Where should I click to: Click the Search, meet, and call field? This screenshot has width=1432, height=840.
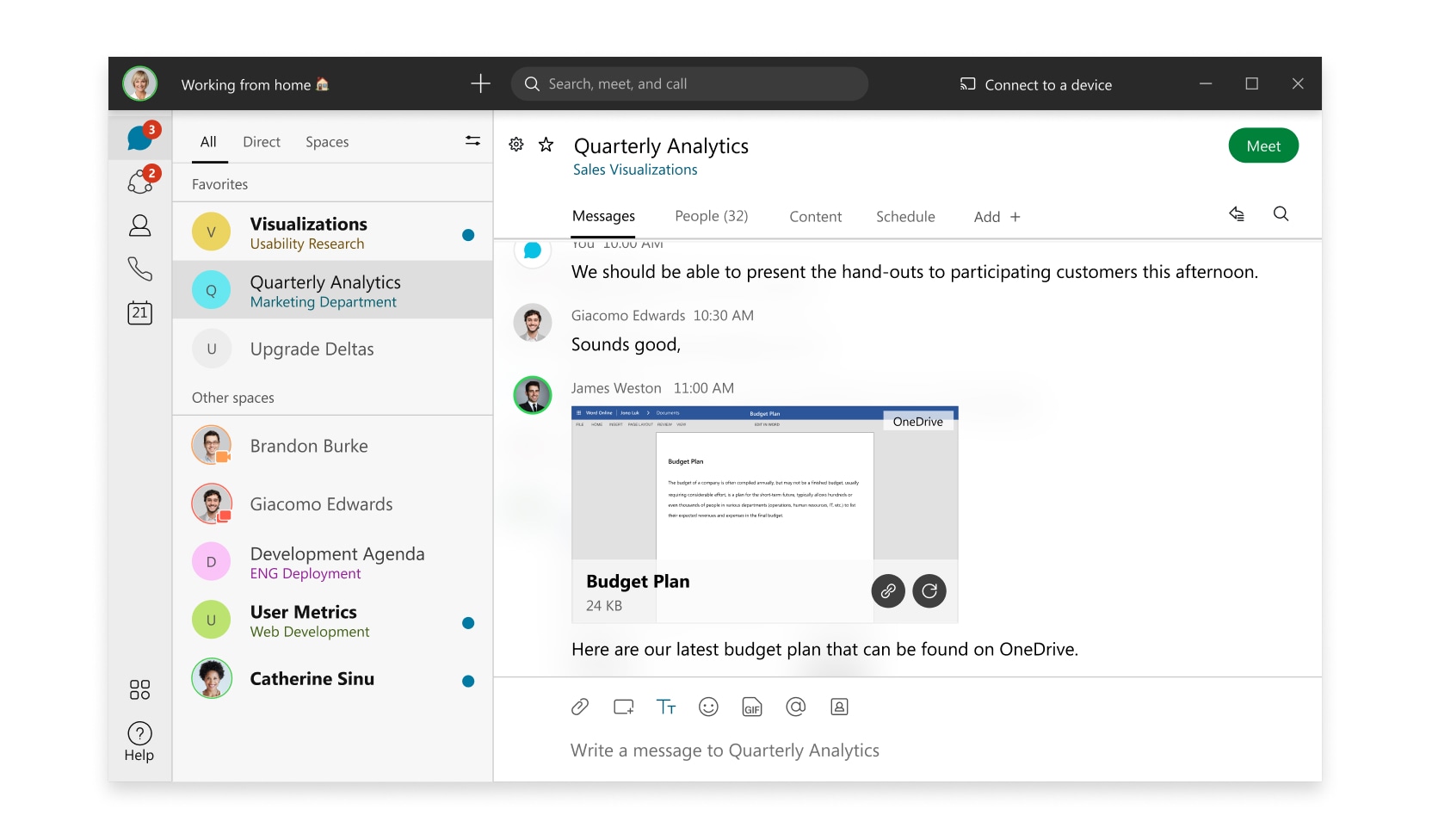click(x=689, y=83)
